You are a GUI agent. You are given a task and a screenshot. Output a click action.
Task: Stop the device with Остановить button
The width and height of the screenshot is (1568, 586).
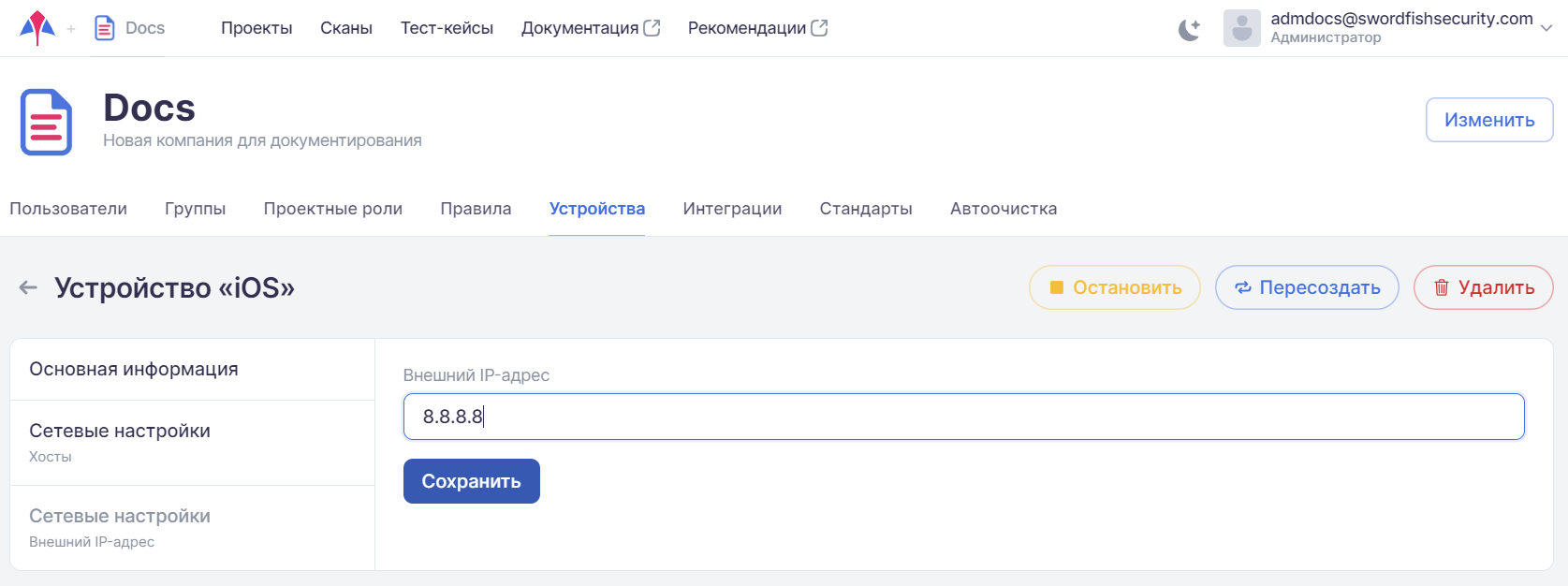pyautogui.click(x=1114, y=287)
